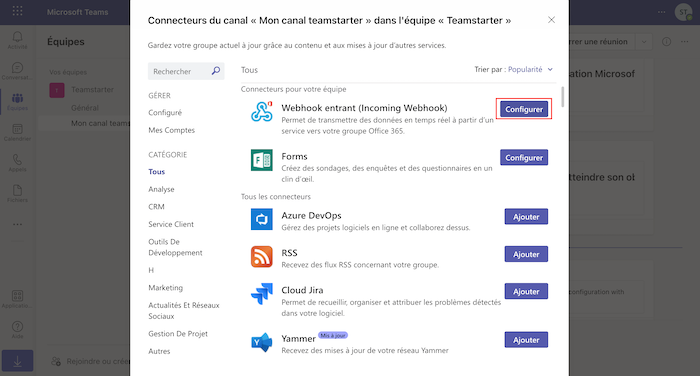Click the Cloud Jira connector icon
This screenshot has width=700, height=376.
tap(262, 294)
